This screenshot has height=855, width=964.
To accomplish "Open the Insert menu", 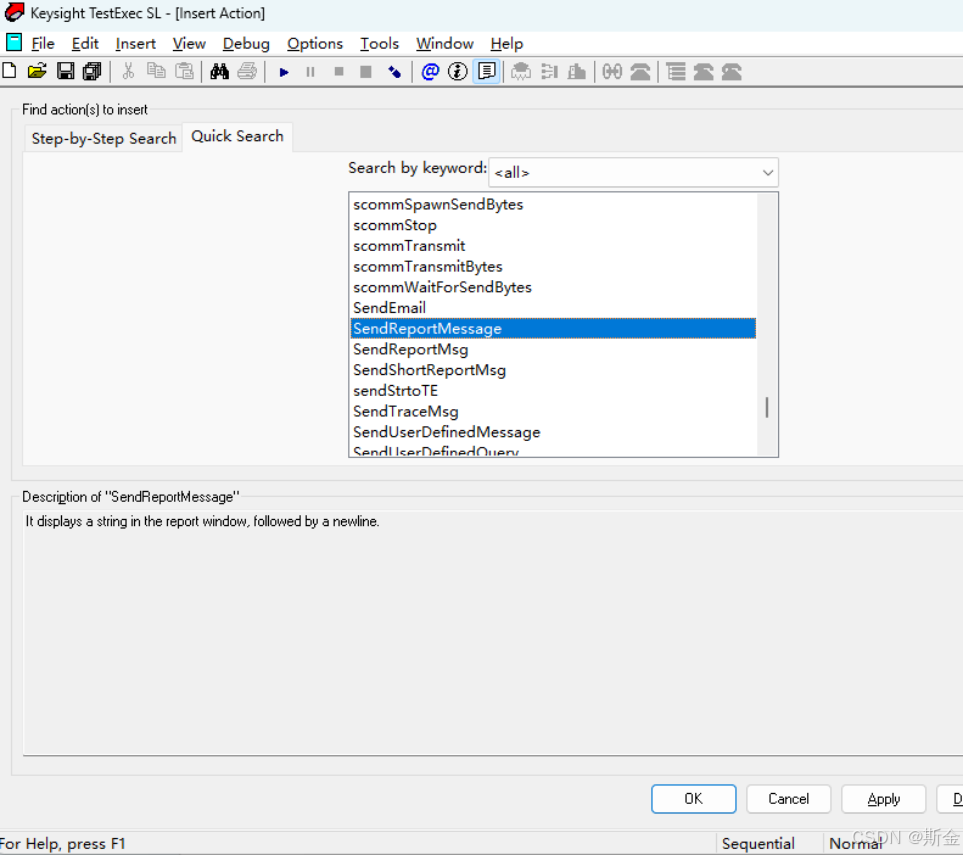I will [135, 44].
